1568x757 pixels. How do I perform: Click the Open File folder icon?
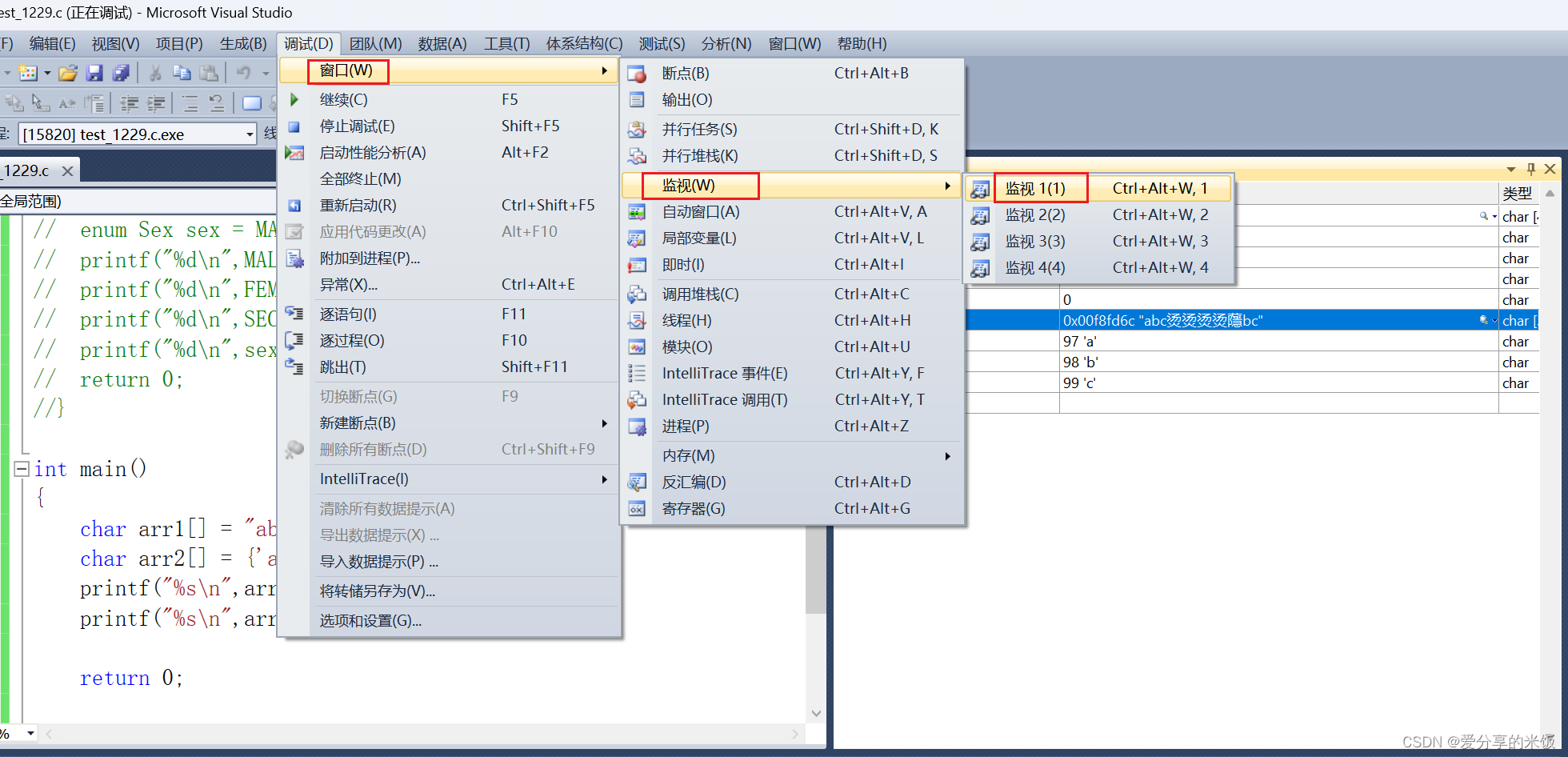point(68,74)
